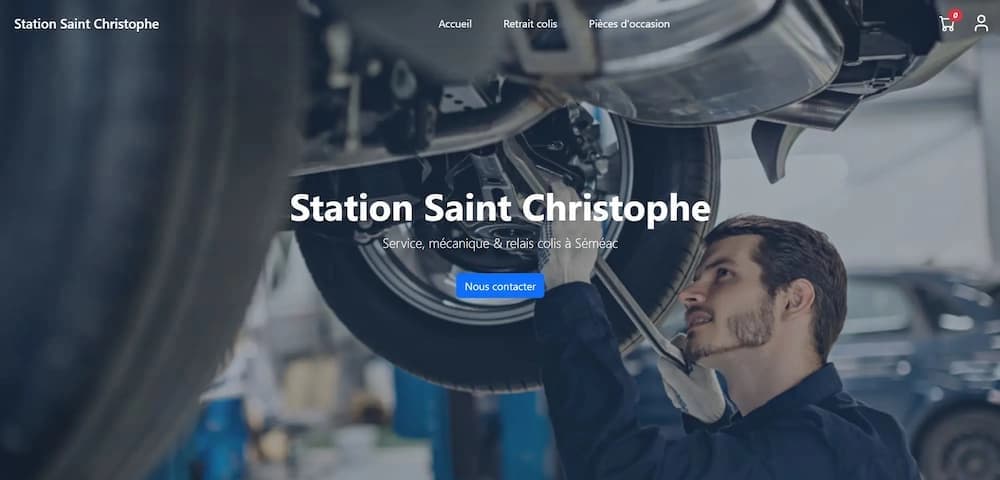Click the large Station Saint Christophe headline
1000x480 pixels.
coord(500,208)
